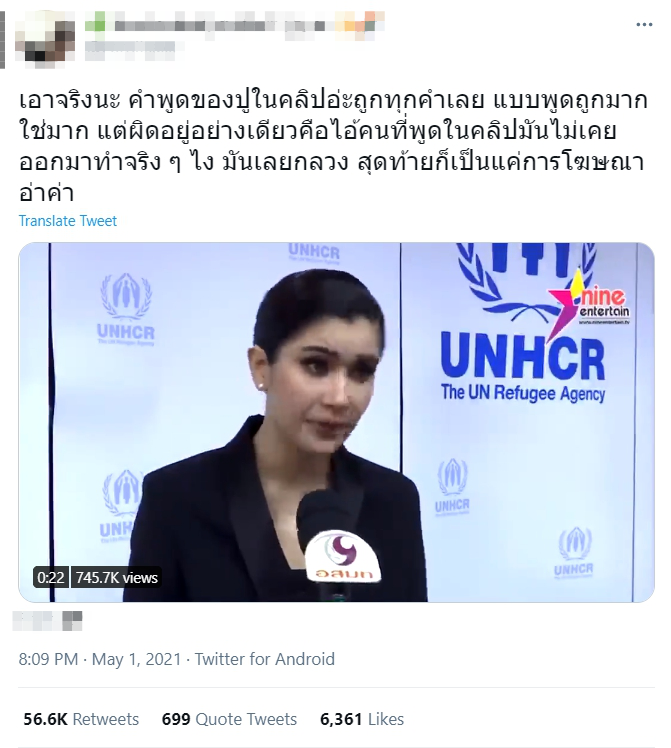This screenshot has height=748, width=671.
Task: Click the 0:22 video duration badge
Action: tap(51, 578)
